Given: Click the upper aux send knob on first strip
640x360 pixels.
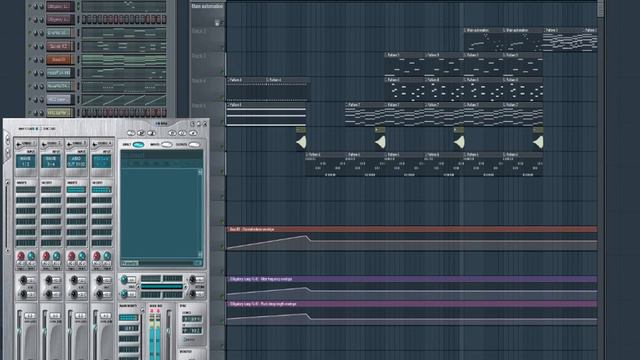Looking at the screenshot, I should point(23,280).
